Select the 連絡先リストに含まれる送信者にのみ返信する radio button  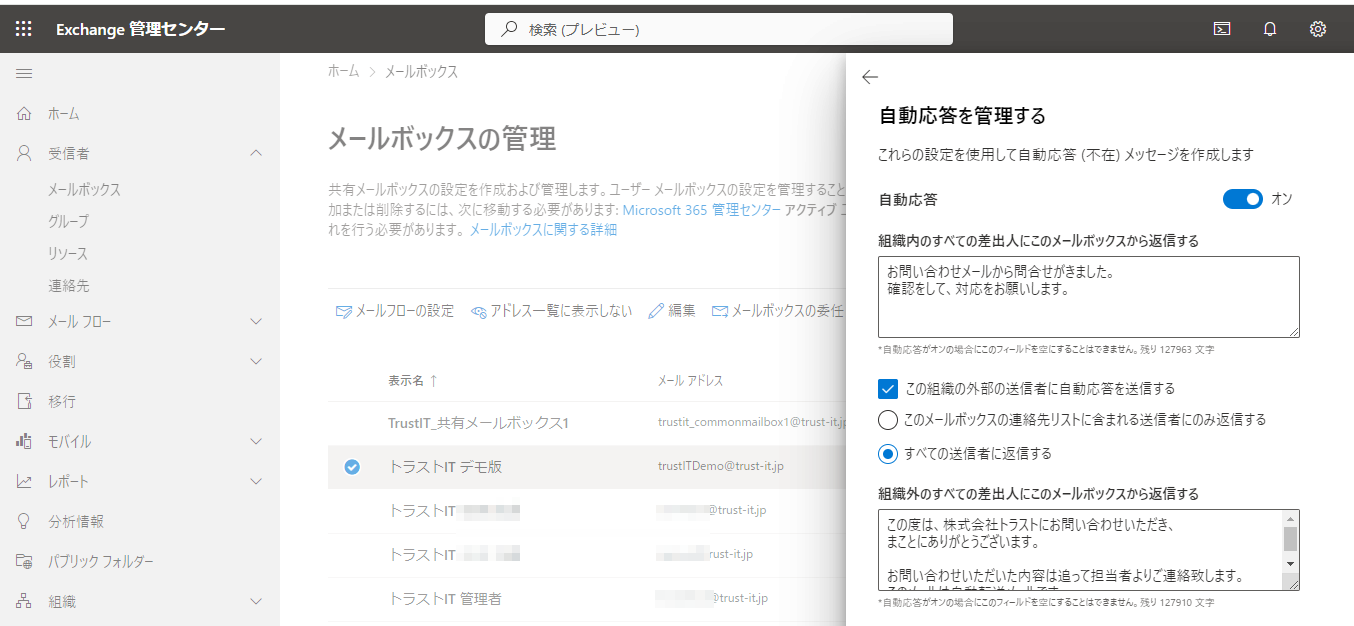pos(887,420)
